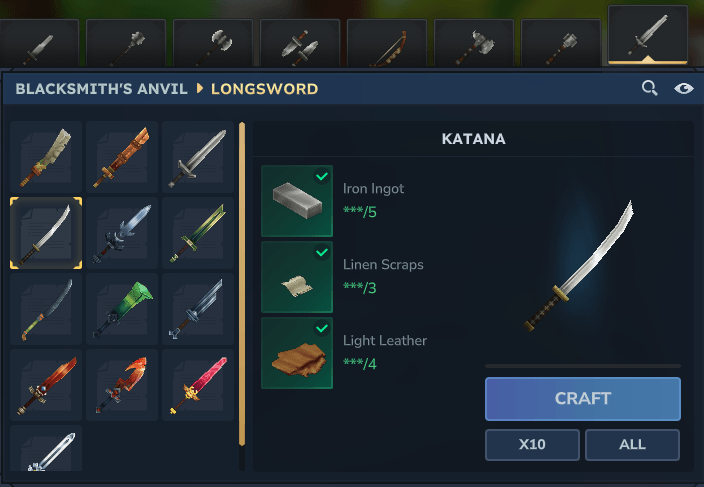The height and width of the screenshot is (487, 704).
Task: Open the double-bladed axe tab
Action: click(213, 44)
